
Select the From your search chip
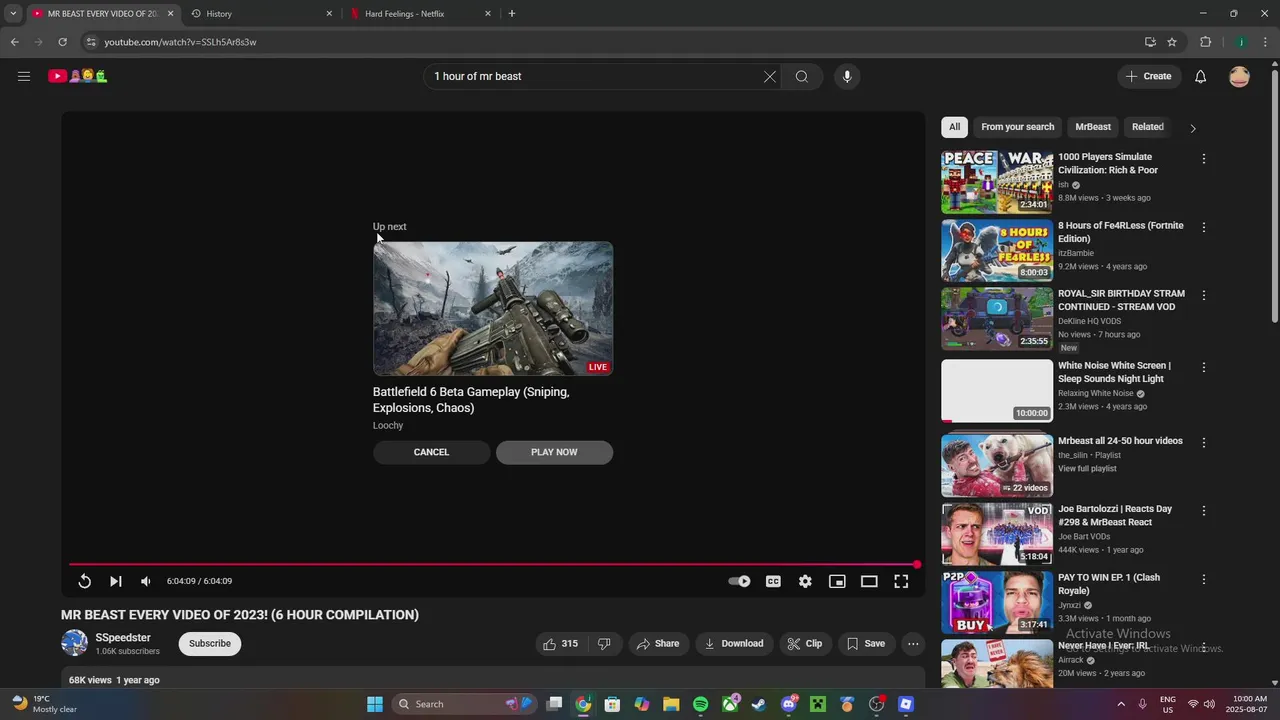click(1017, 127)
